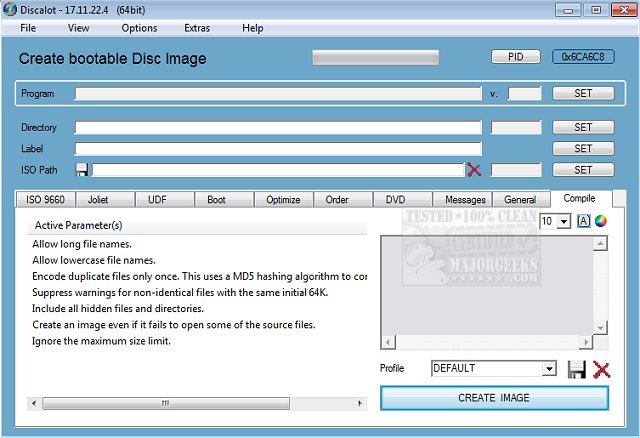Switch to the UDF tab
The image size is (640, 438).
[165, 200]
